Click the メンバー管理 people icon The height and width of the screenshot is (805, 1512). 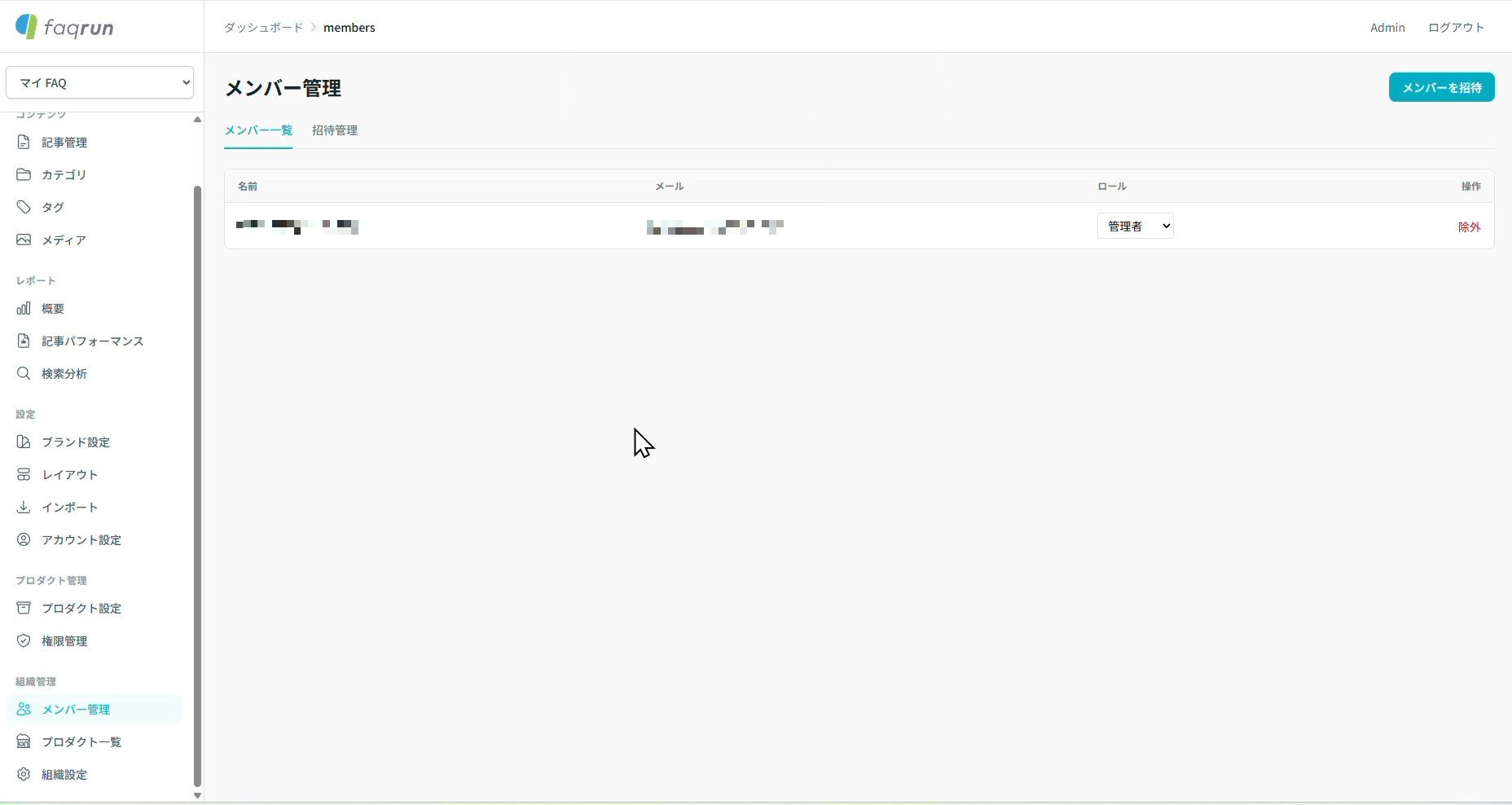(x=24, y=709)
